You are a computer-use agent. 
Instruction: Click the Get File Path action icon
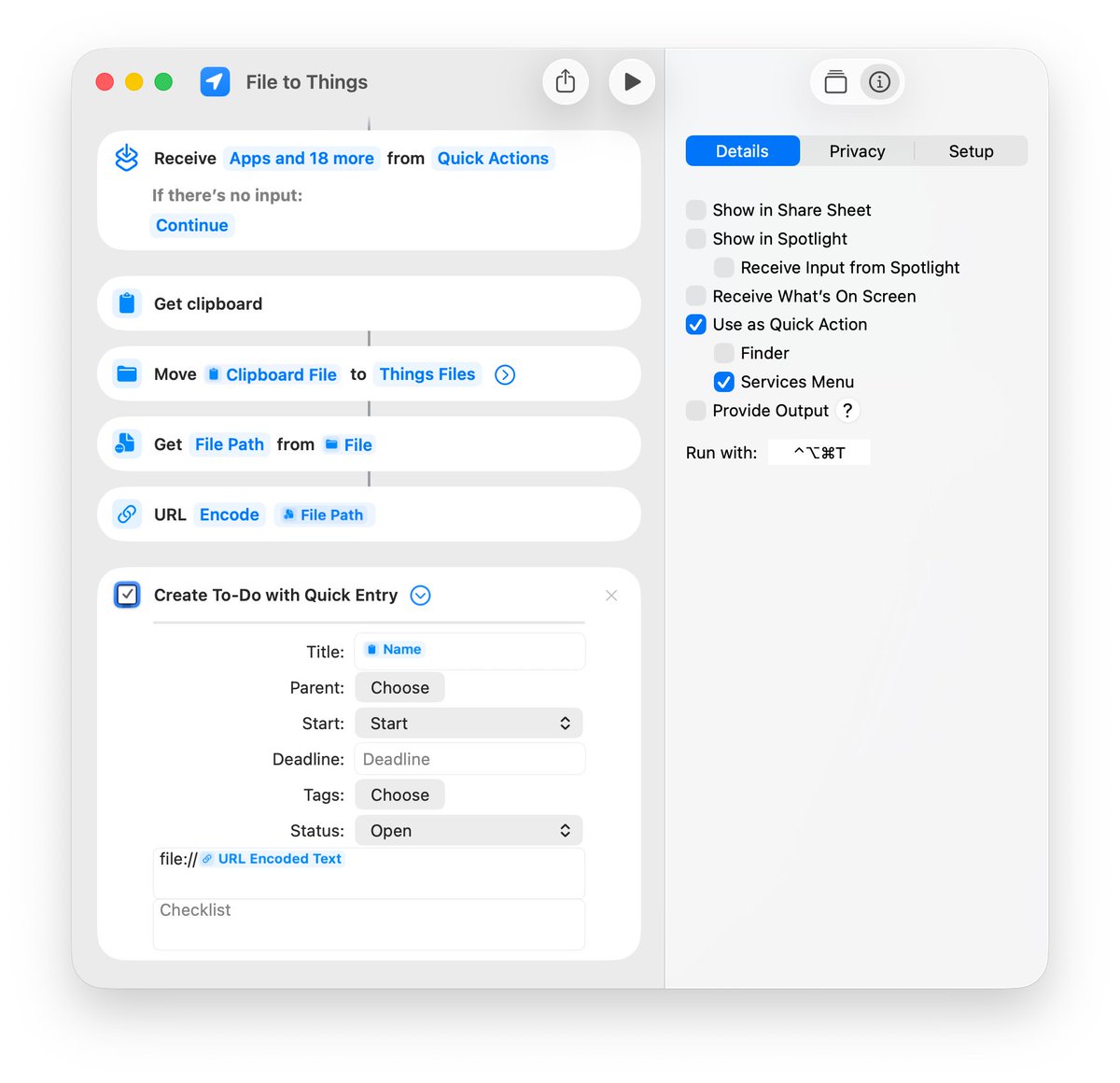point(127,444)
